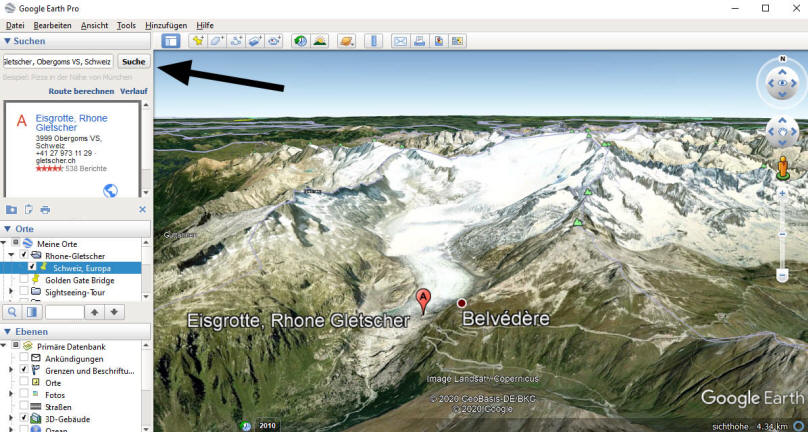Viewport: 808px width, 432px height.
Task: Click the split view icon in Orte panel
Action: [32, 312]
